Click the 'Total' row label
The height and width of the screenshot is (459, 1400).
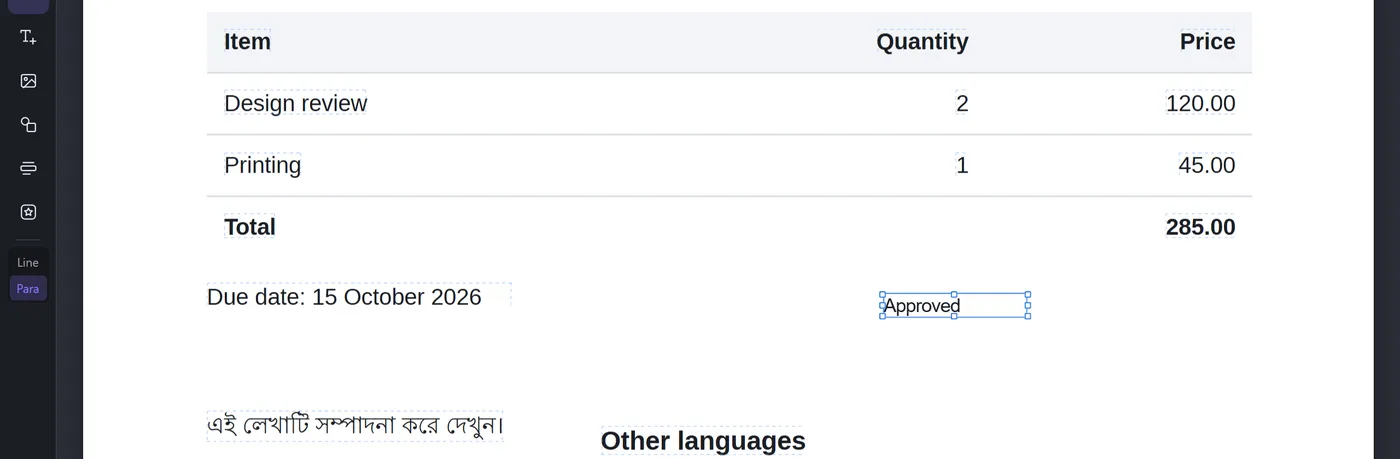coord(250,227)
